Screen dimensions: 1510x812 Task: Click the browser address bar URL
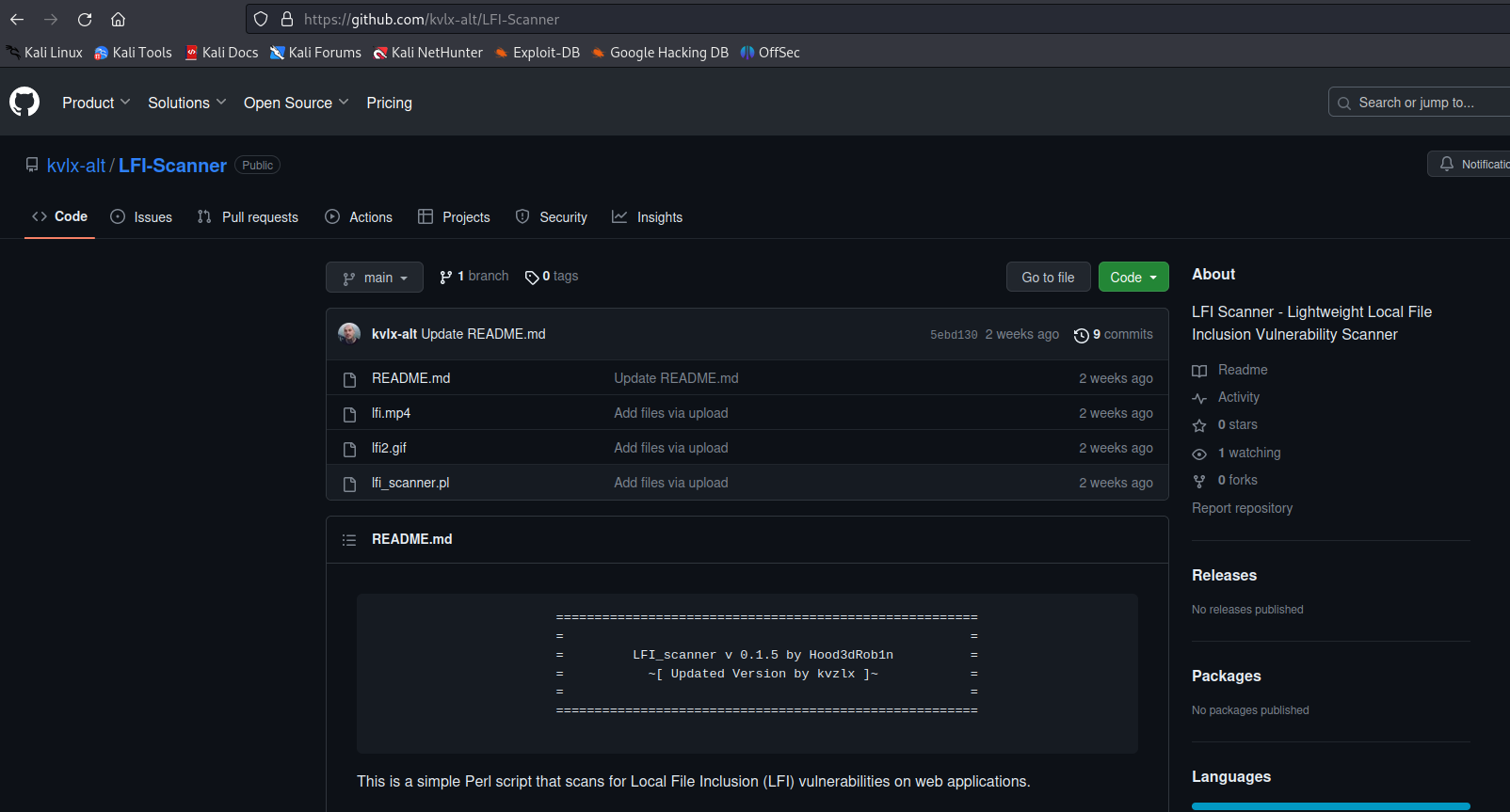[431, 19]
